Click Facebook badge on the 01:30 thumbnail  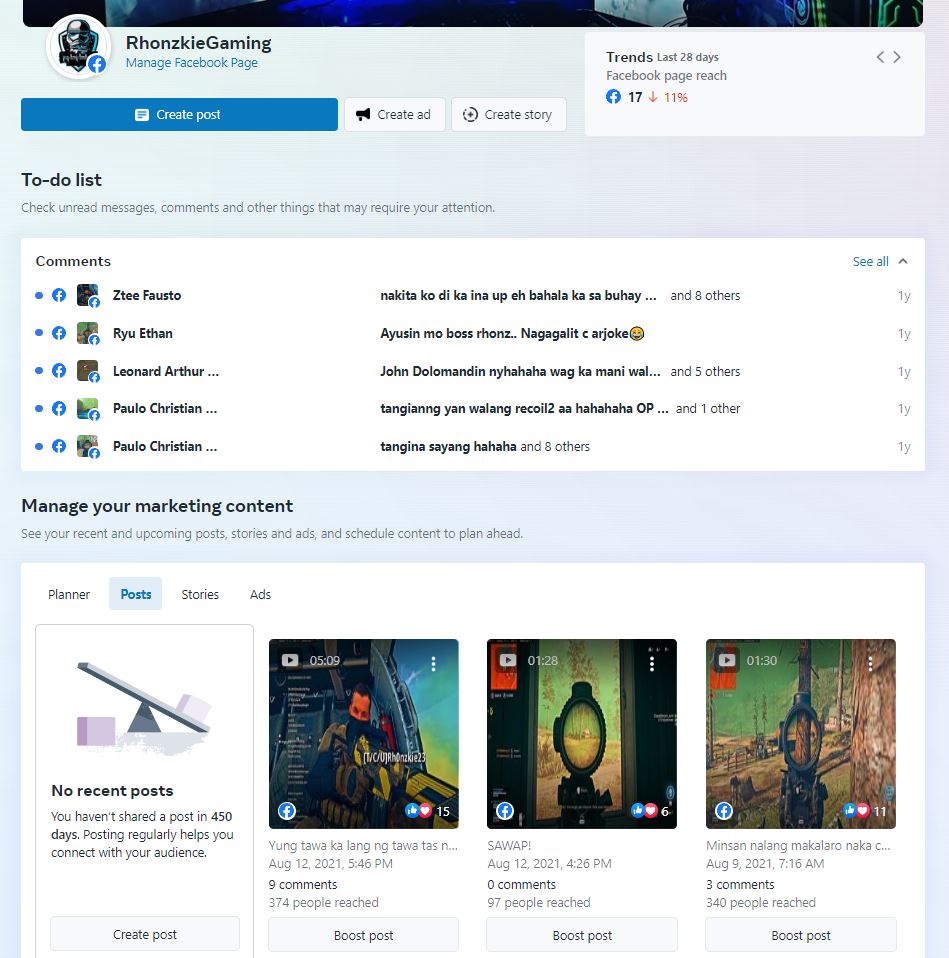(724, 811)
